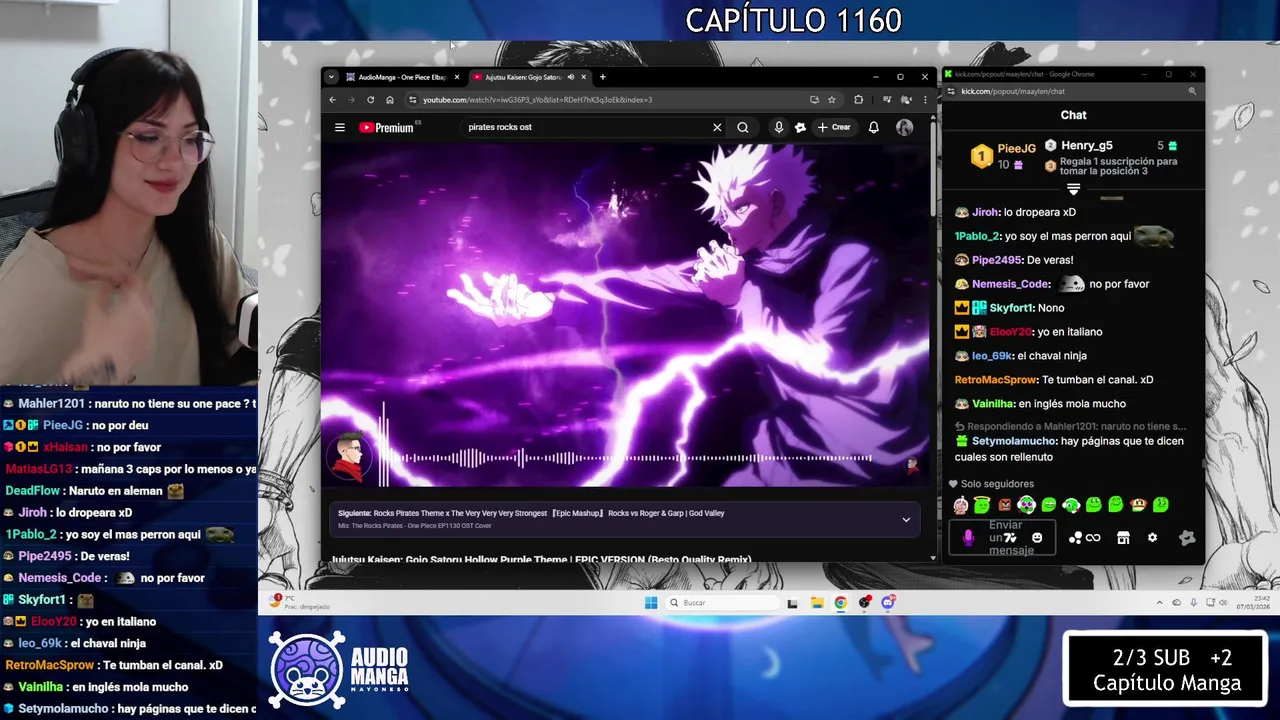Click the Crear button on YouTube
Image resolution: width=1280 pixels, height=720 pixels.
click(834, 127)
